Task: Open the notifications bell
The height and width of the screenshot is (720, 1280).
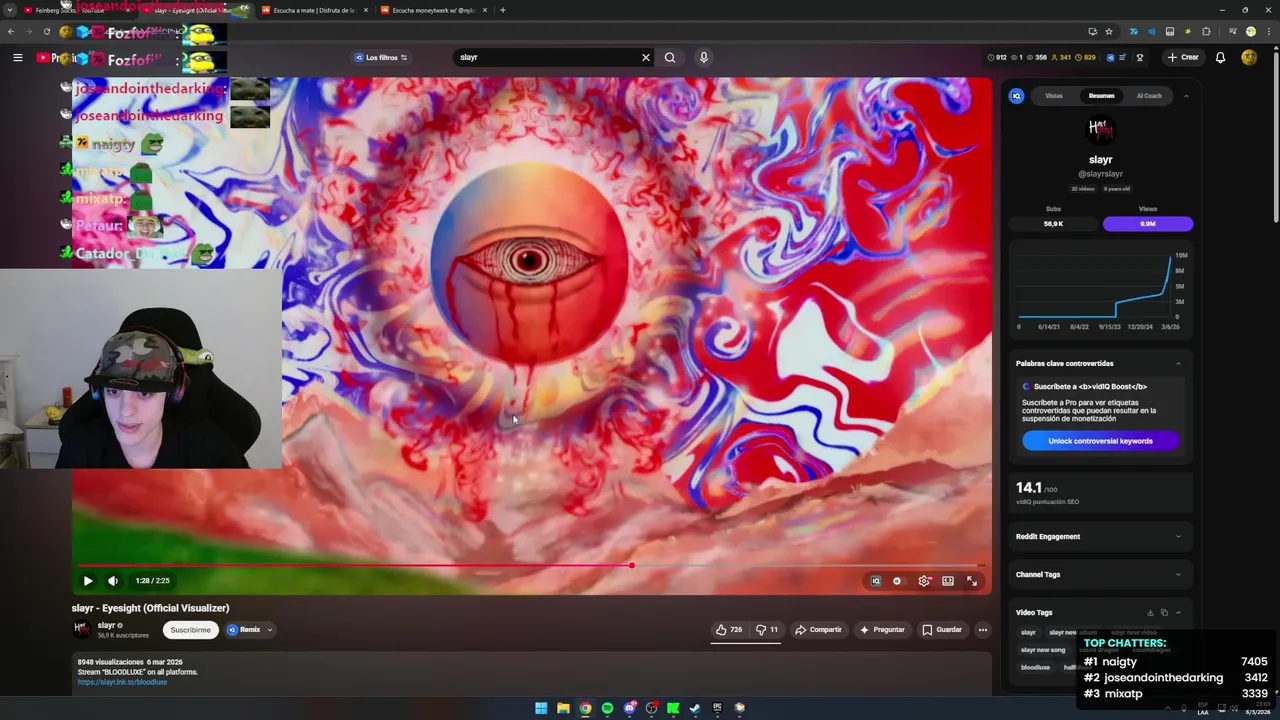Action: point(1220,57)
